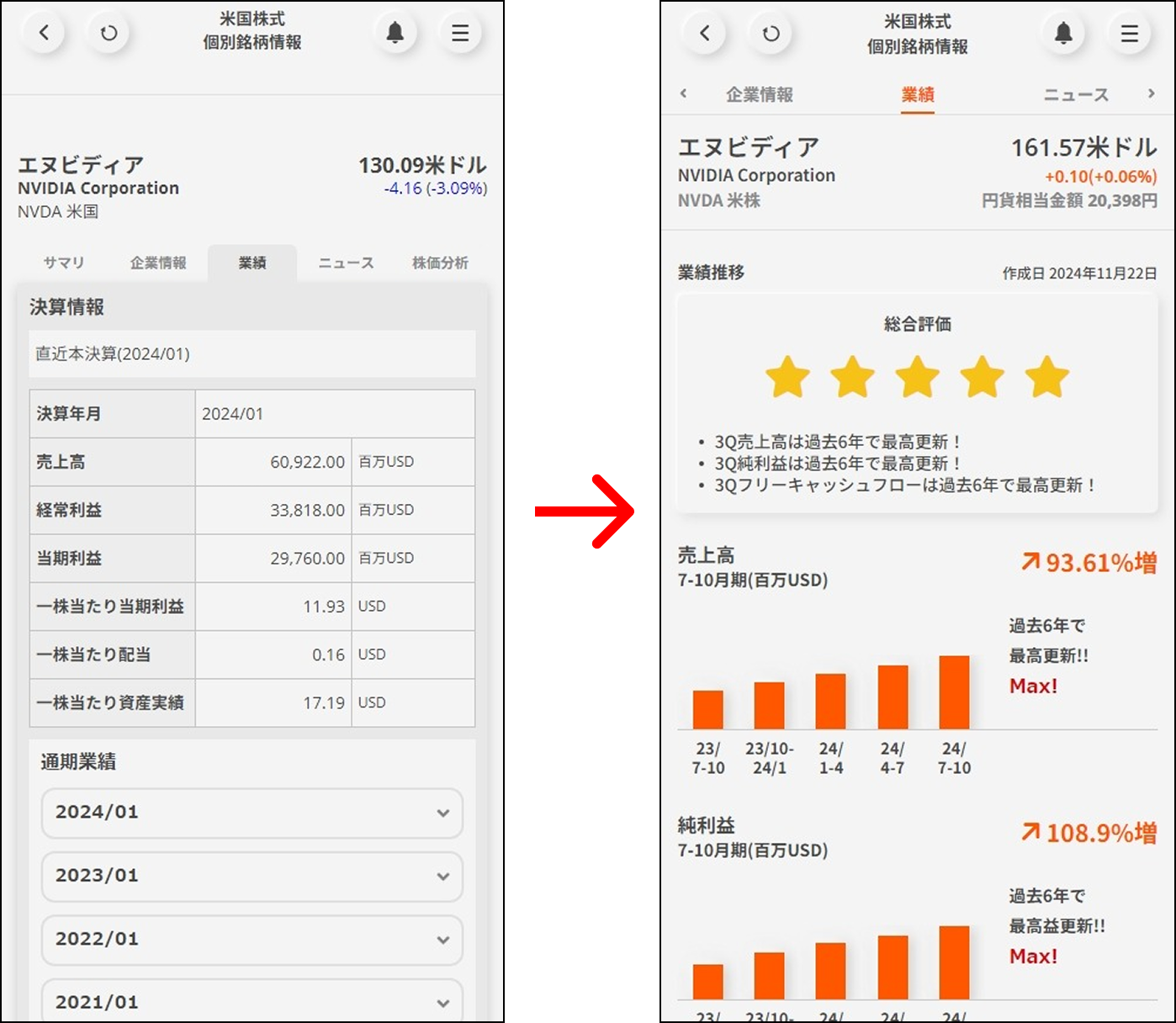This screenshot has width=1176, height=1023.
Task: Open hamburger menu in left app
Action: point(460,33)
